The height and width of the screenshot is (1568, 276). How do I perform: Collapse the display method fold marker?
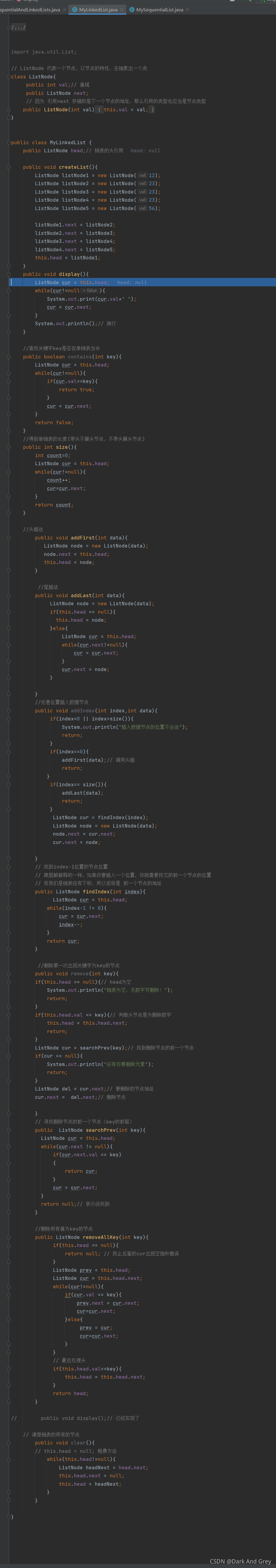(9, 275)
